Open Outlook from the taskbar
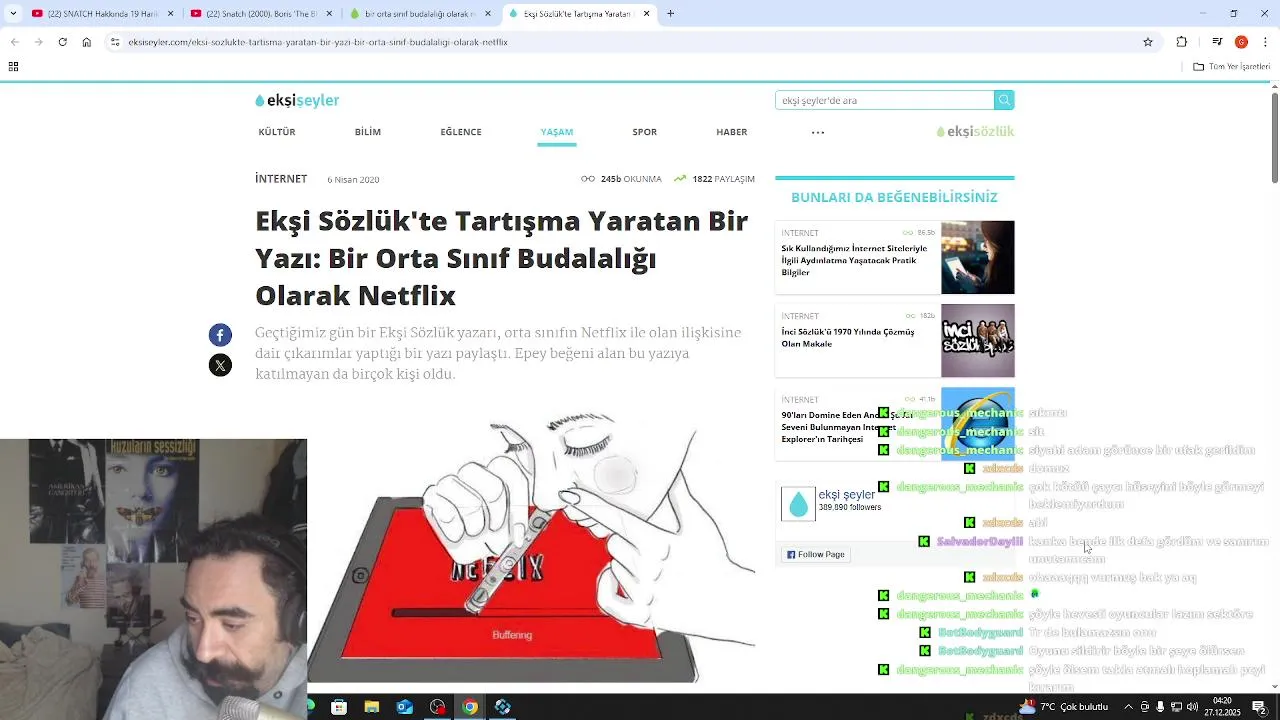 click(405, 707)
